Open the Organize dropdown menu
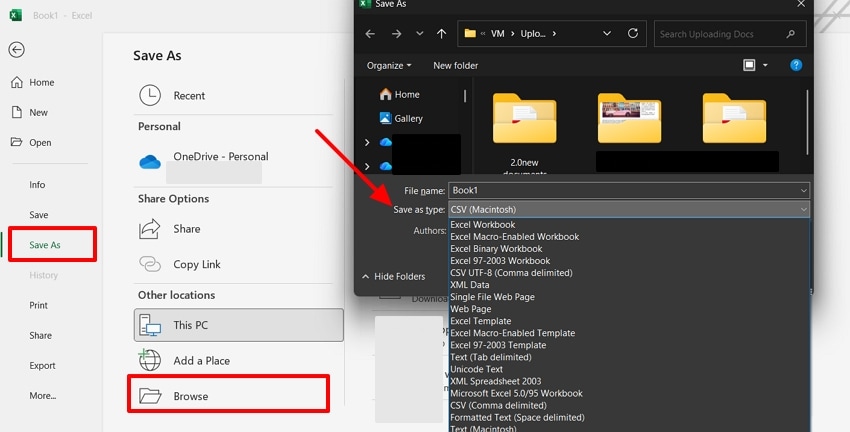Viewport: 850px width, 432px height. pyautogui.click(x=389, y=66)
